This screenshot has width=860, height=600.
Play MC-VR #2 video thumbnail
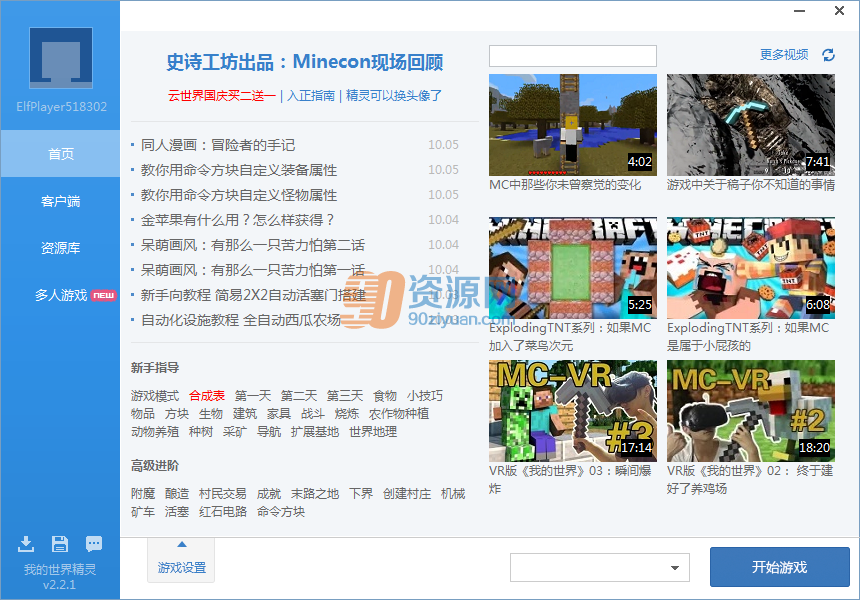(751, 411)
